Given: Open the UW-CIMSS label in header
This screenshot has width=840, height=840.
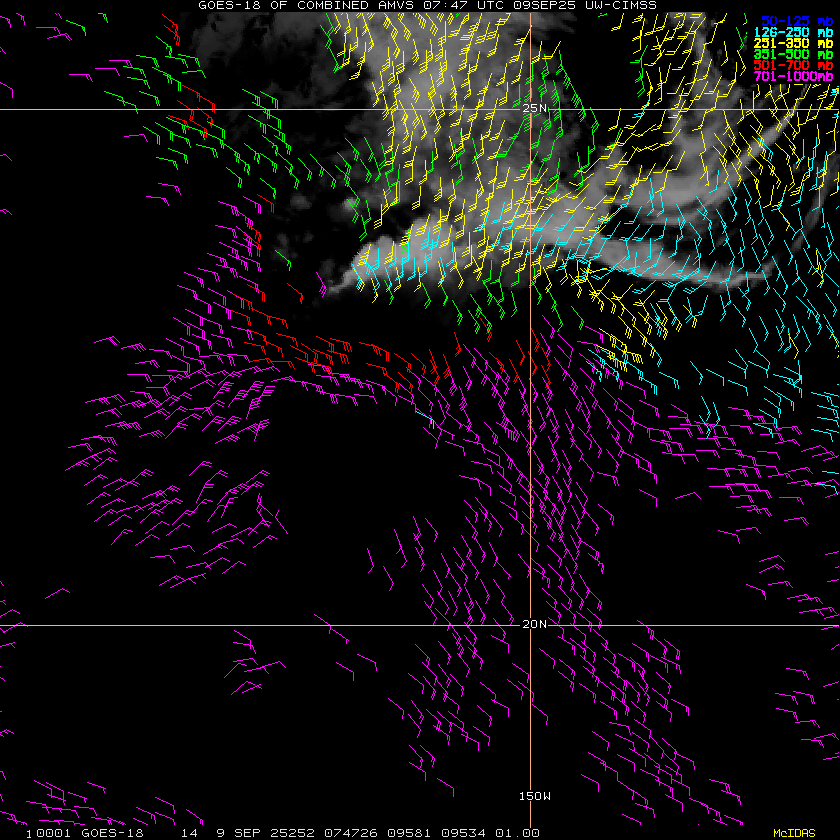Looking at the screenshot, I should pos(625,5).
